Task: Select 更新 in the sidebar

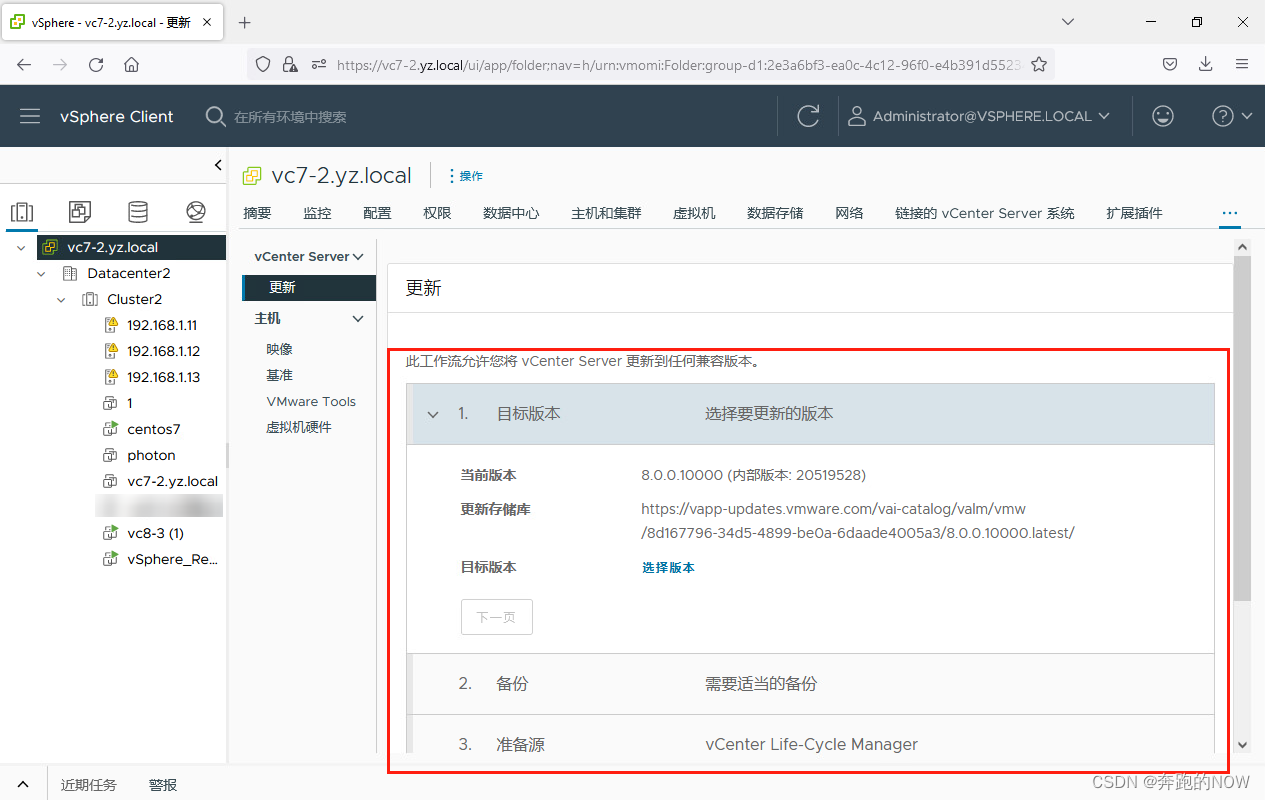Action: [x=309, y=287]
